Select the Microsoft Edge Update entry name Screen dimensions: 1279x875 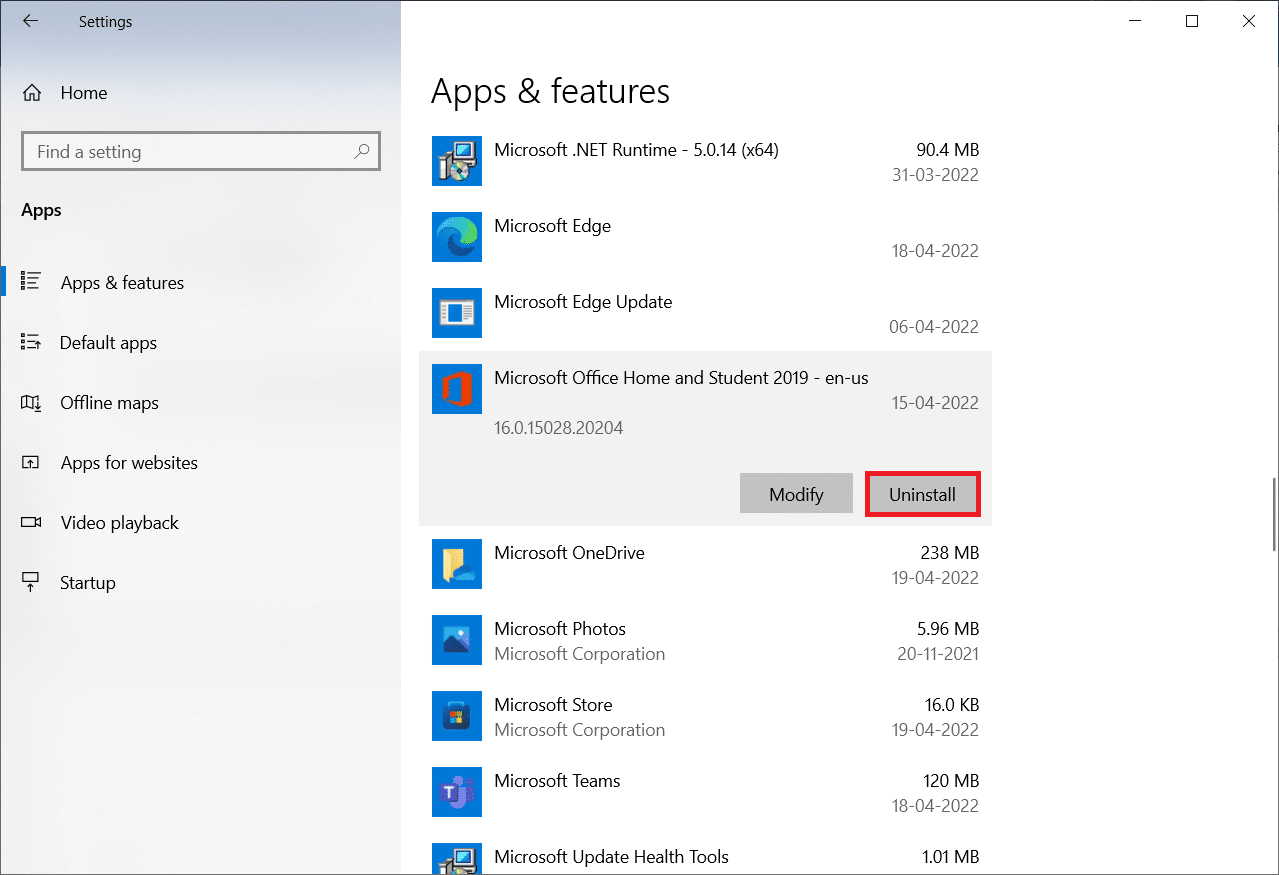(583, 302)
